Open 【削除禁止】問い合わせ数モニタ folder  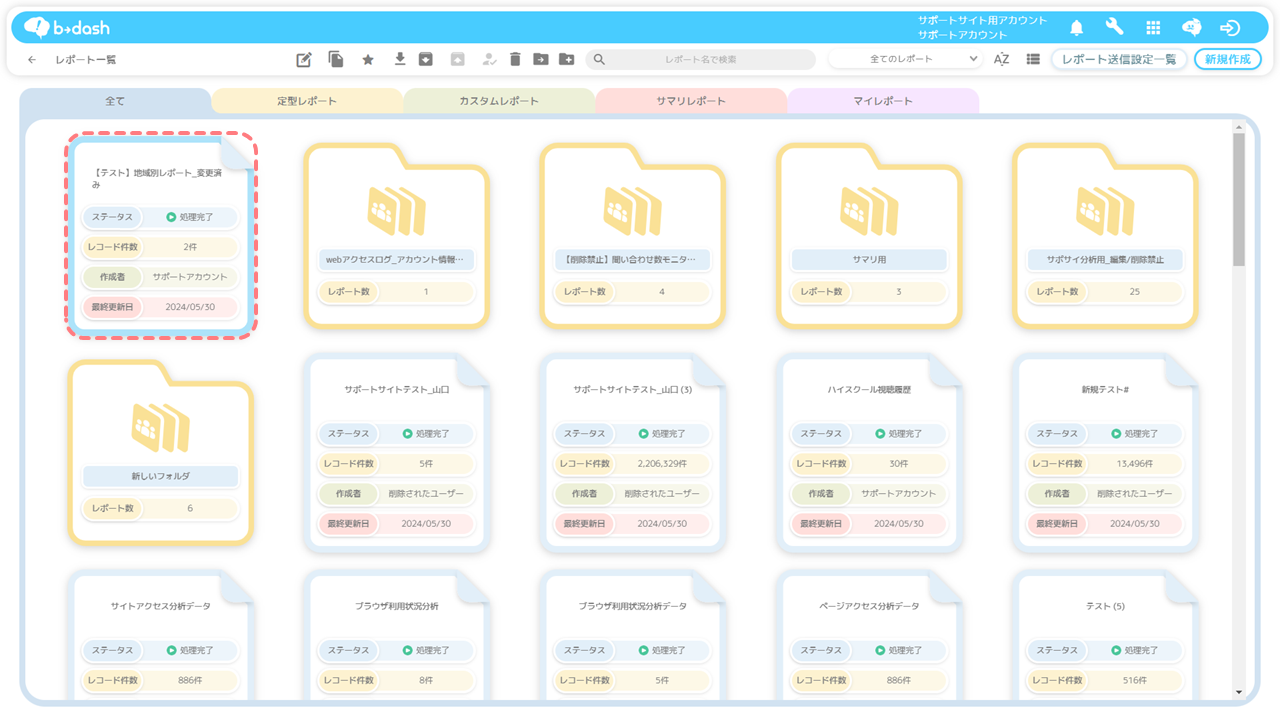[x=632, y=235]
